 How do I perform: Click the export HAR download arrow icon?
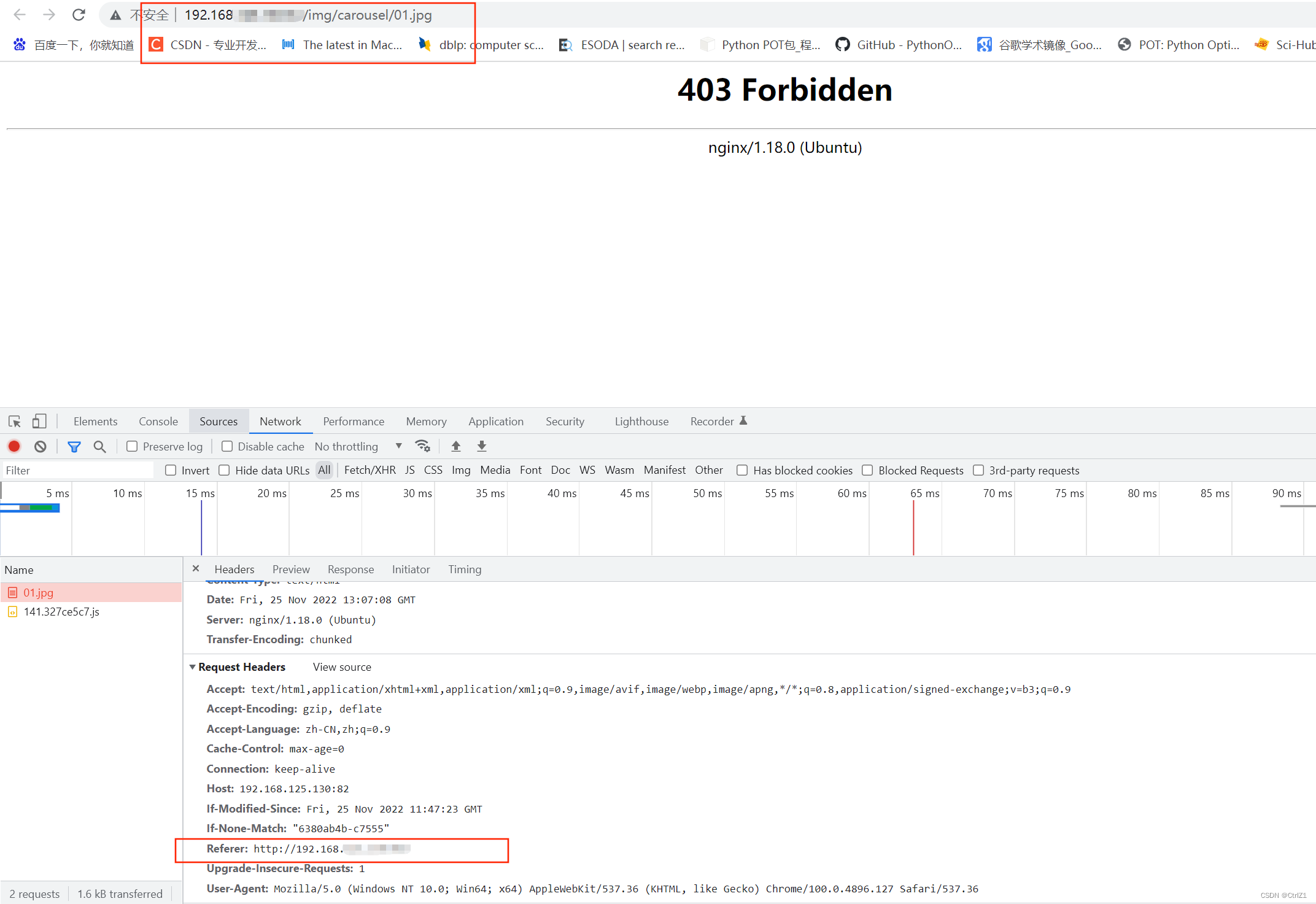click(x=482, y=447)
